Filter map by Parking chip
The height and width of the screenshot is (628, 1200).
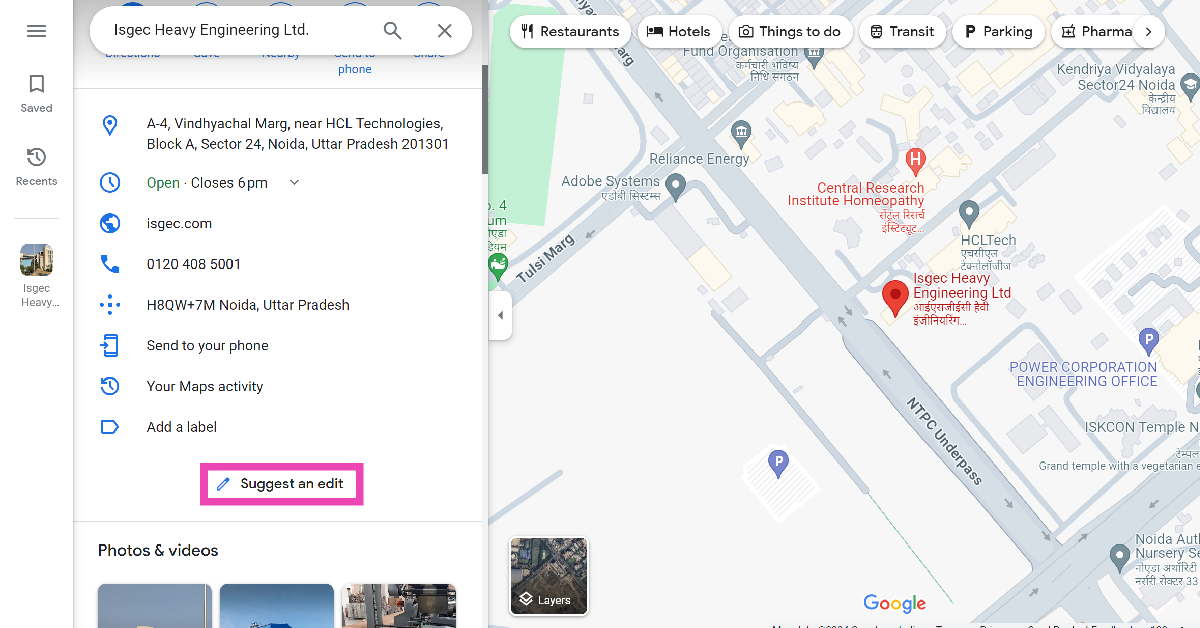click(998, 31)
